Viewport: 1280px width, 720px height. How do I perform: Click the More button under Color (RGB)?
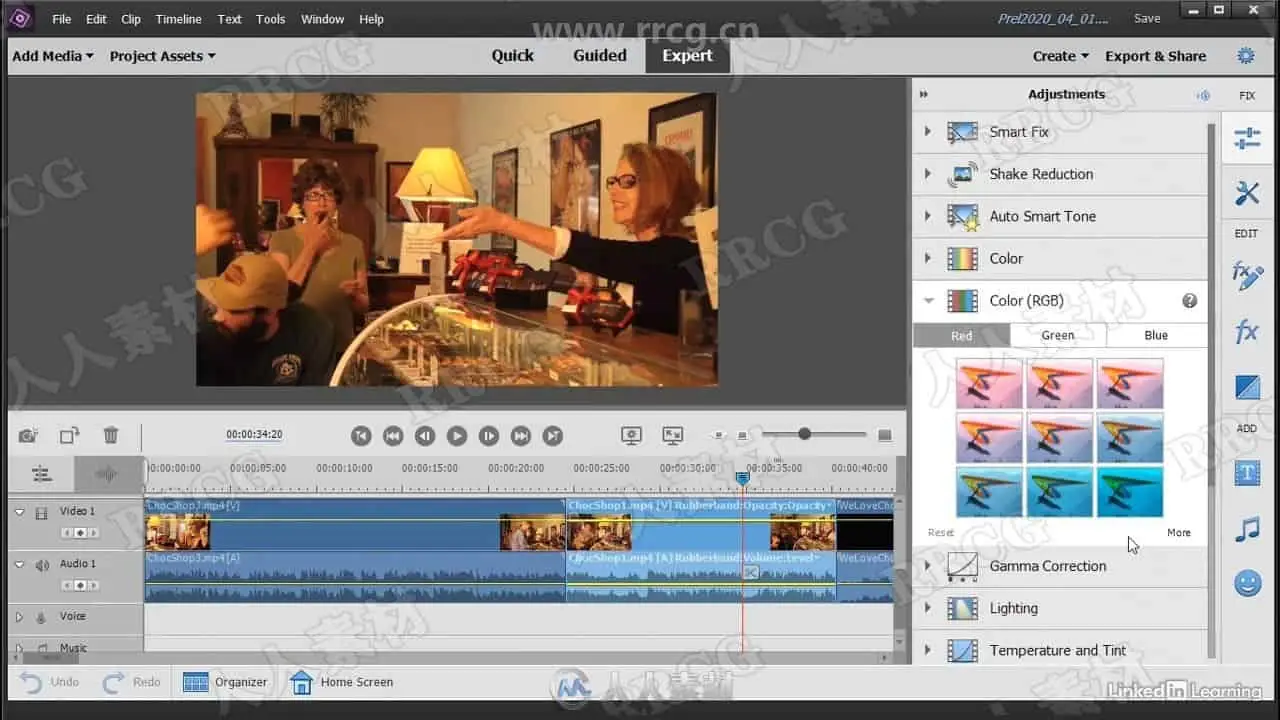click(1178, 533)
